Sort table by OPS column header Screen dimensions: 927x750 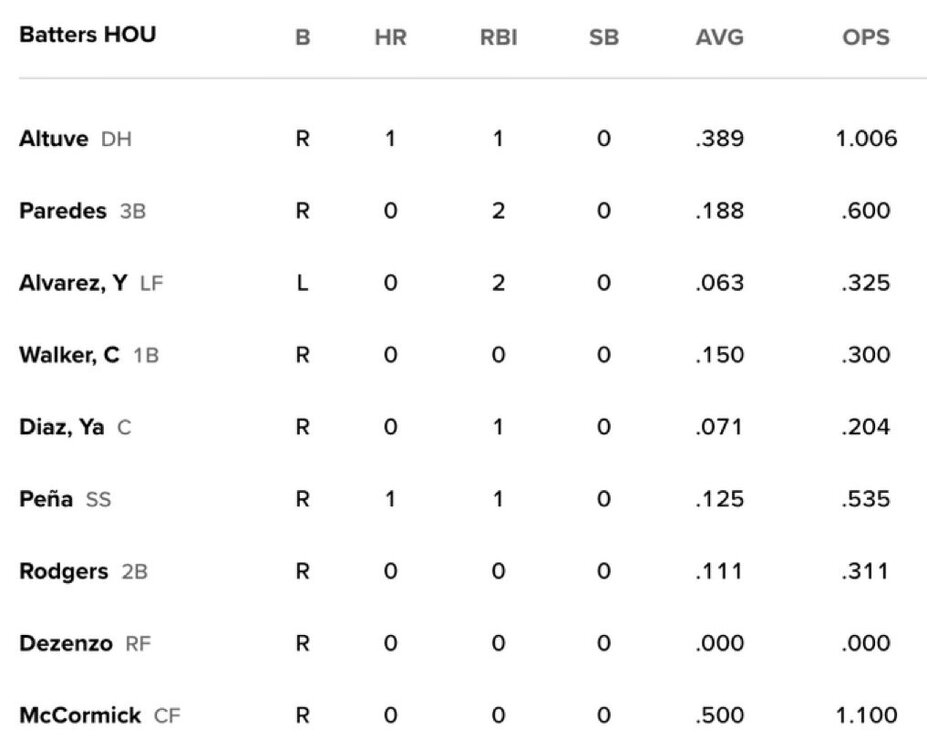click(x=866, y=38)
